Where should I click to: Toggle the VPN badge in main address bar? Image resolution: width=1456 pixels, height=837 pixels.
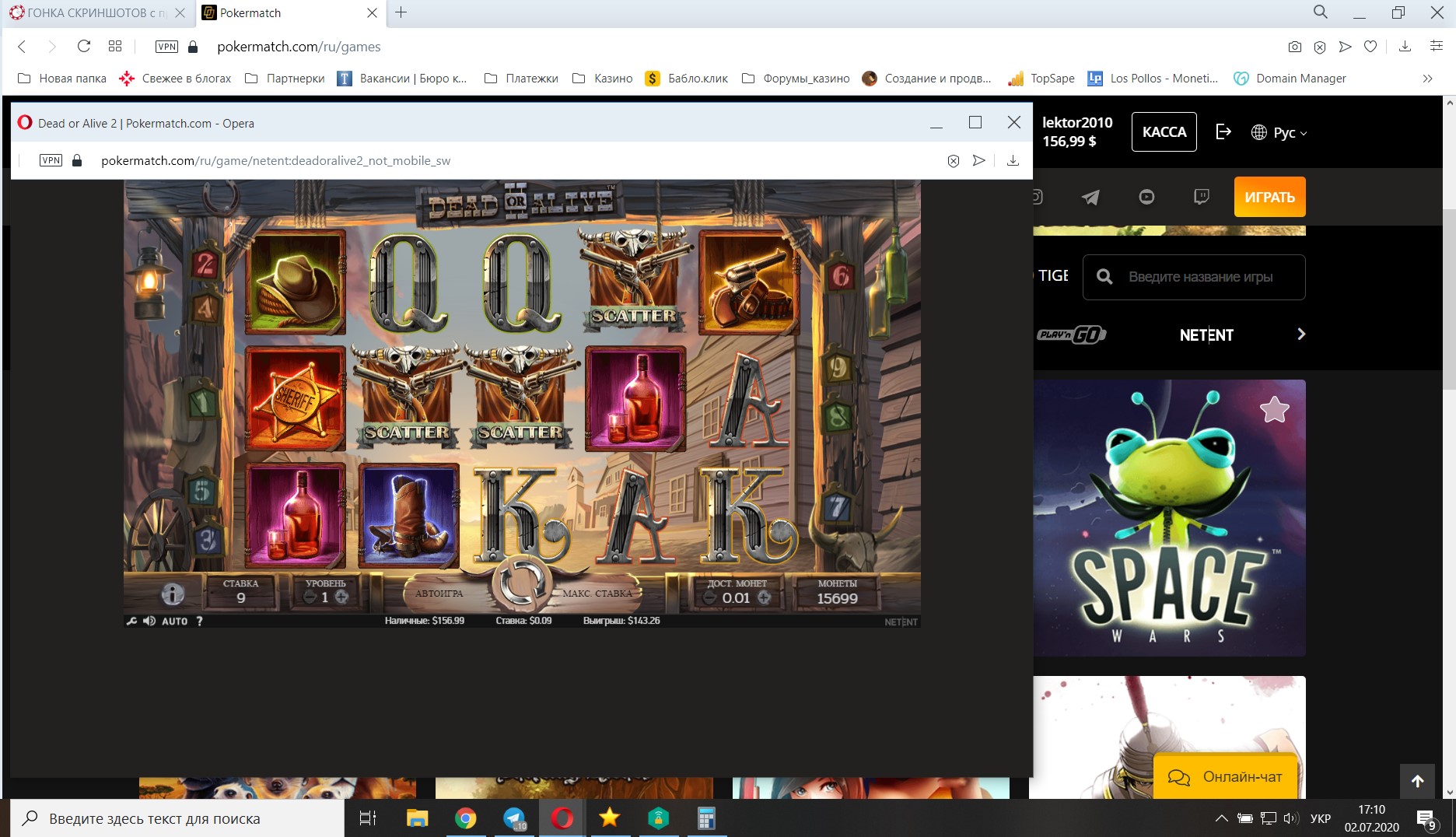(167, 47)
